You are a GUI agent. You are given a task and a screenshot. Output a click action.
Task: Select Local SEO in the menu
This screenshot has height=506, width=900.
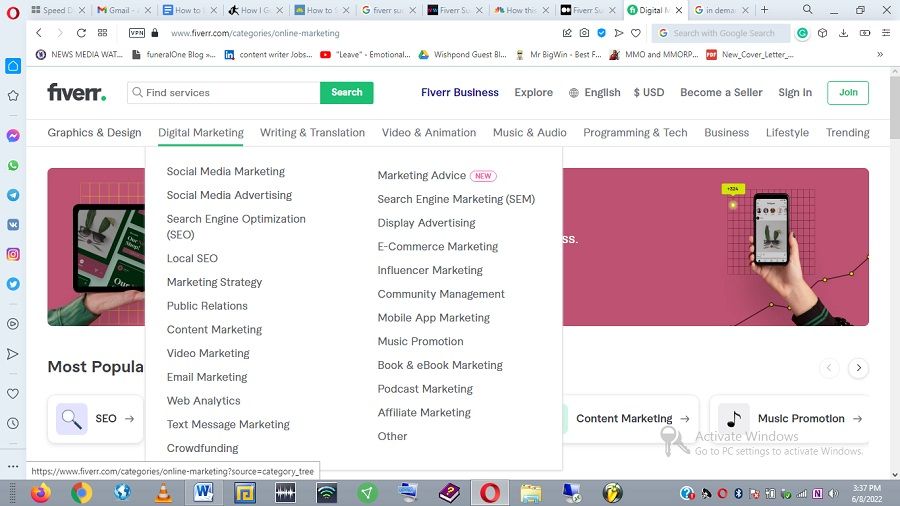point(192,259)
